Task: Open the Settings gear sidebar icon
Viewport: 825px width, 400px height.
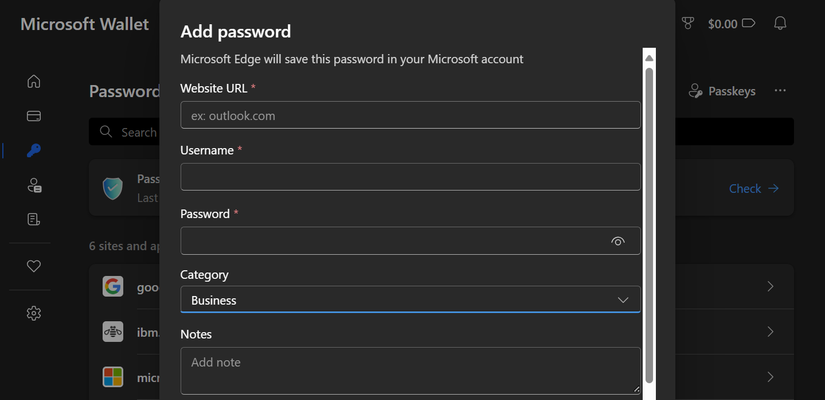Action: 33,313
